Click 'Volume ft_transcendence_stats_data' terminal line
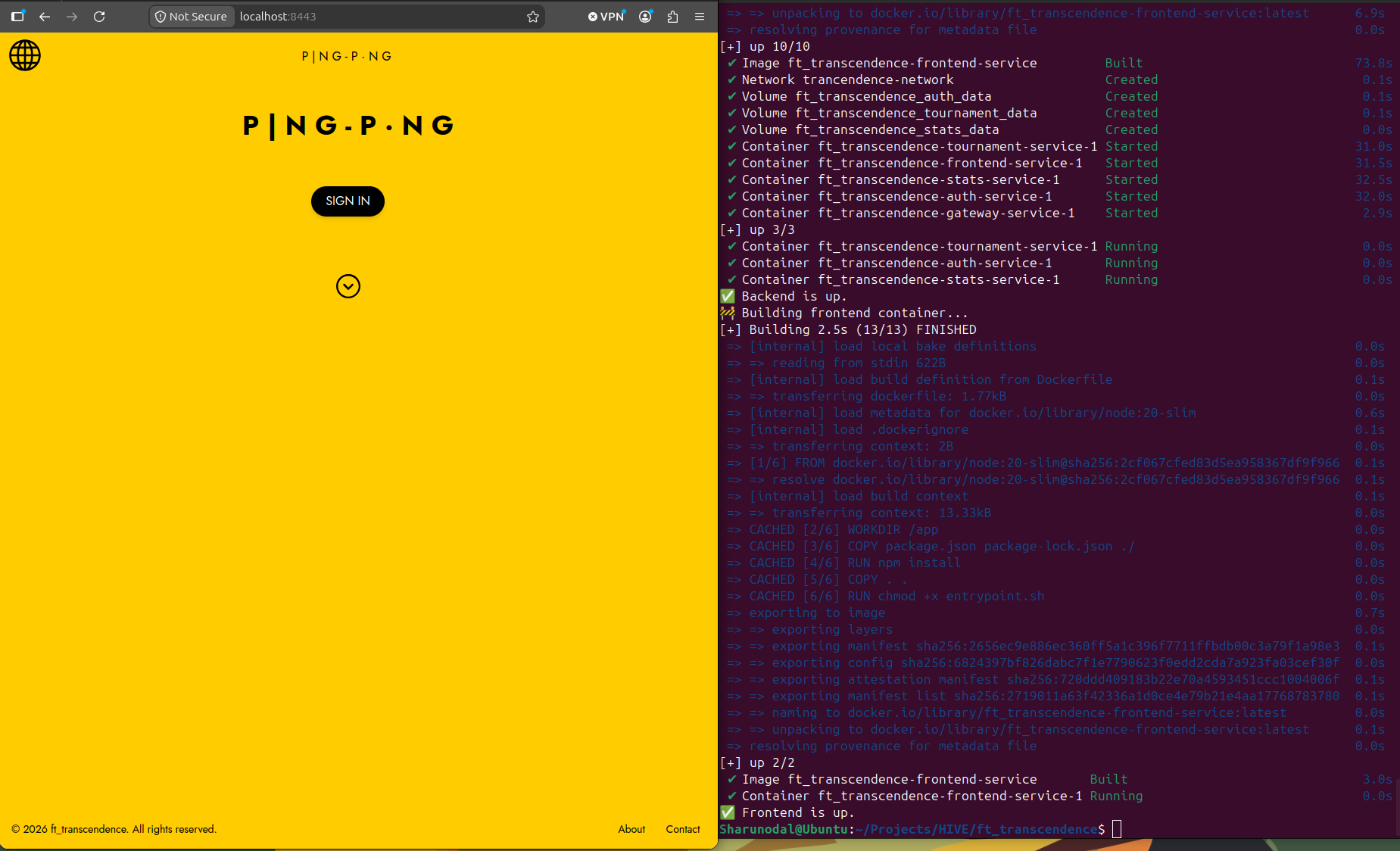Screen dimensions: 1400x851 pos(870,129)
